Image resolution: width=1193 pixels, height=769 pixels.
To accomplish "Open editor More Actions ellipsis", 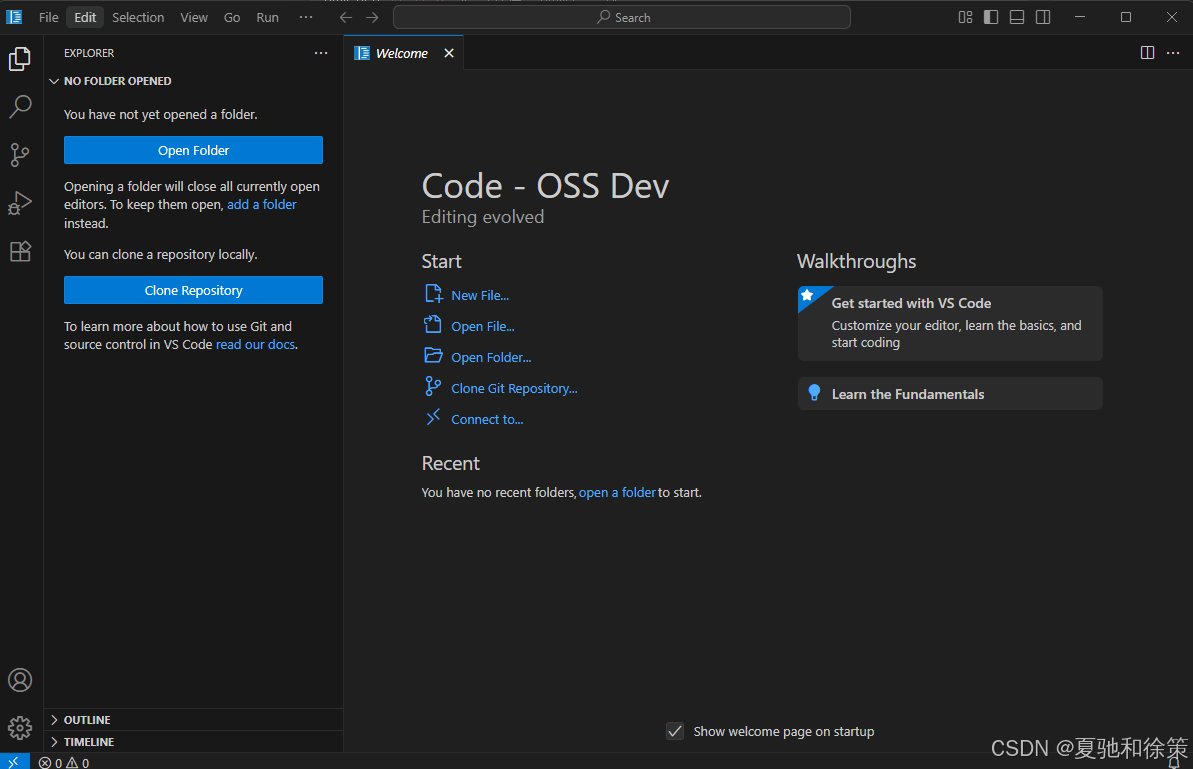I will point(1173,52).
